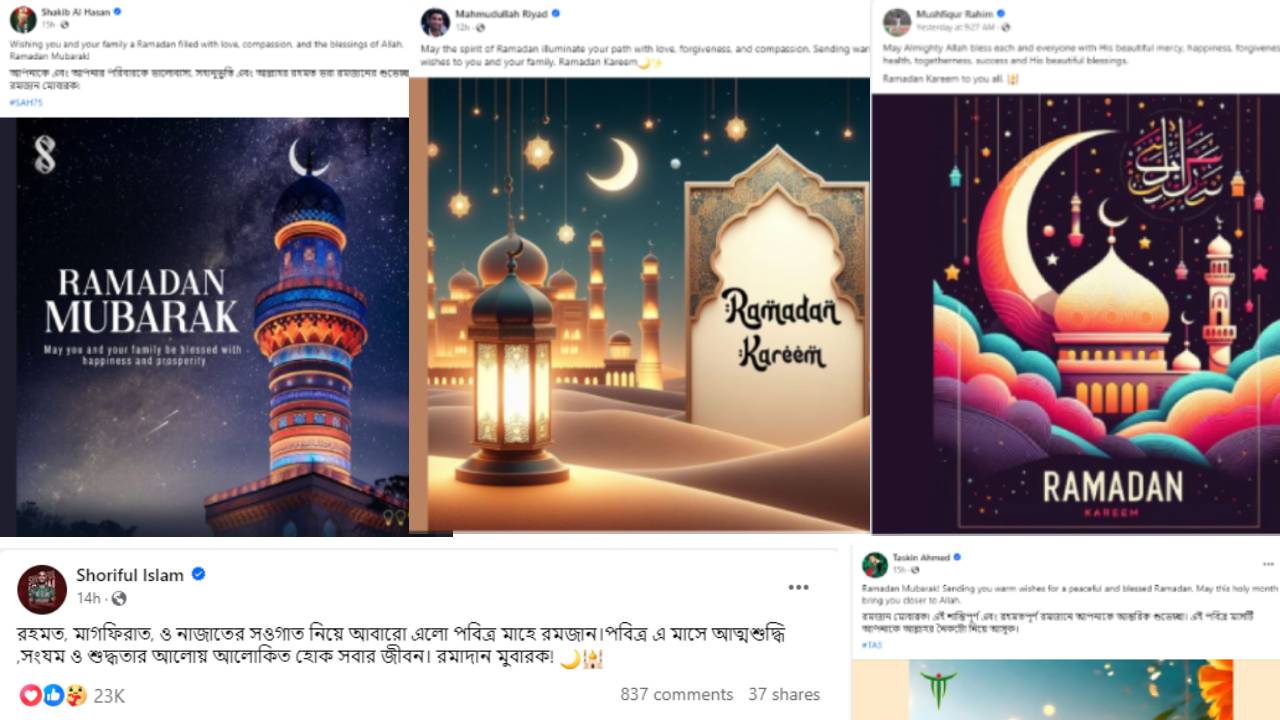This screenshot has height=720, width=1280.
Task: View the 23K reactions count
Action: click(109, 695)
